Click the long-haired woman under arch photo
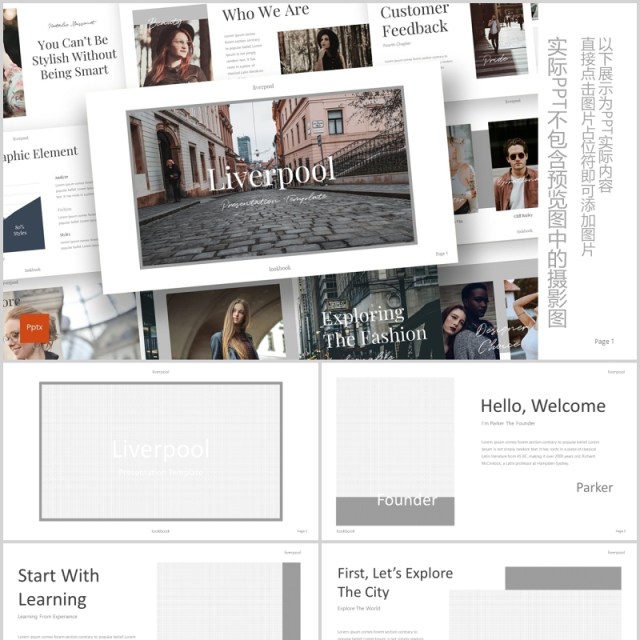 coord(226,322)
